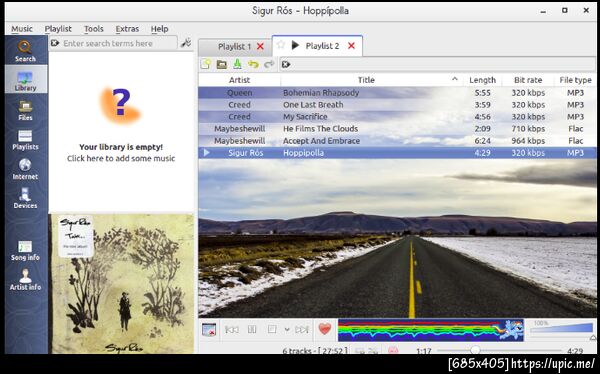Image resolution: width=600 pixels, height=374 pixels.
Task: Clear the library search field icon
Action: pos(55,43)
